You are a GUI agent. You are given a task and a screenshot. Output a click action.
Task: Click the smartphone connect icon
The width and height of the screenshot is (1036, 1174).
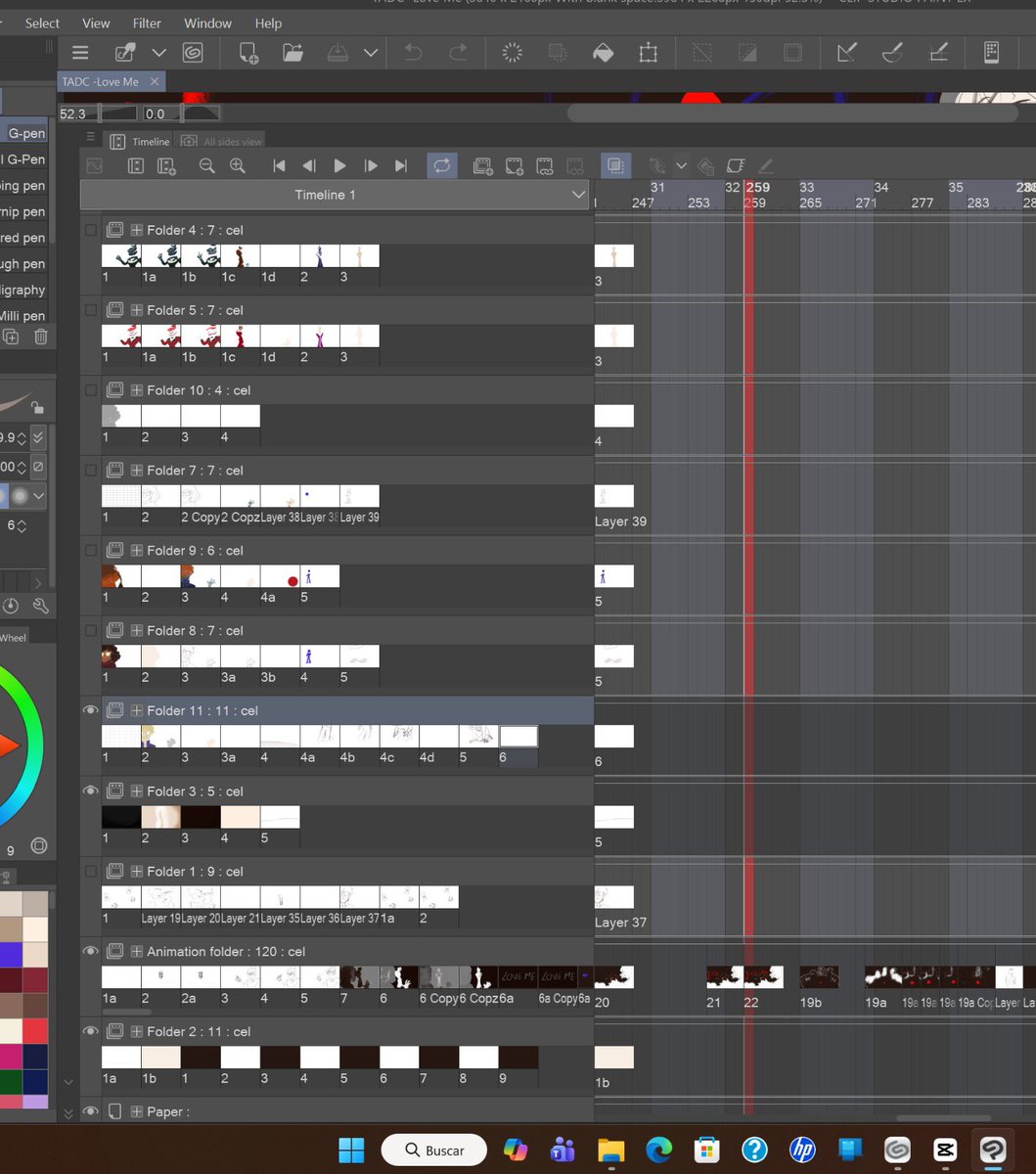point(991,53)
